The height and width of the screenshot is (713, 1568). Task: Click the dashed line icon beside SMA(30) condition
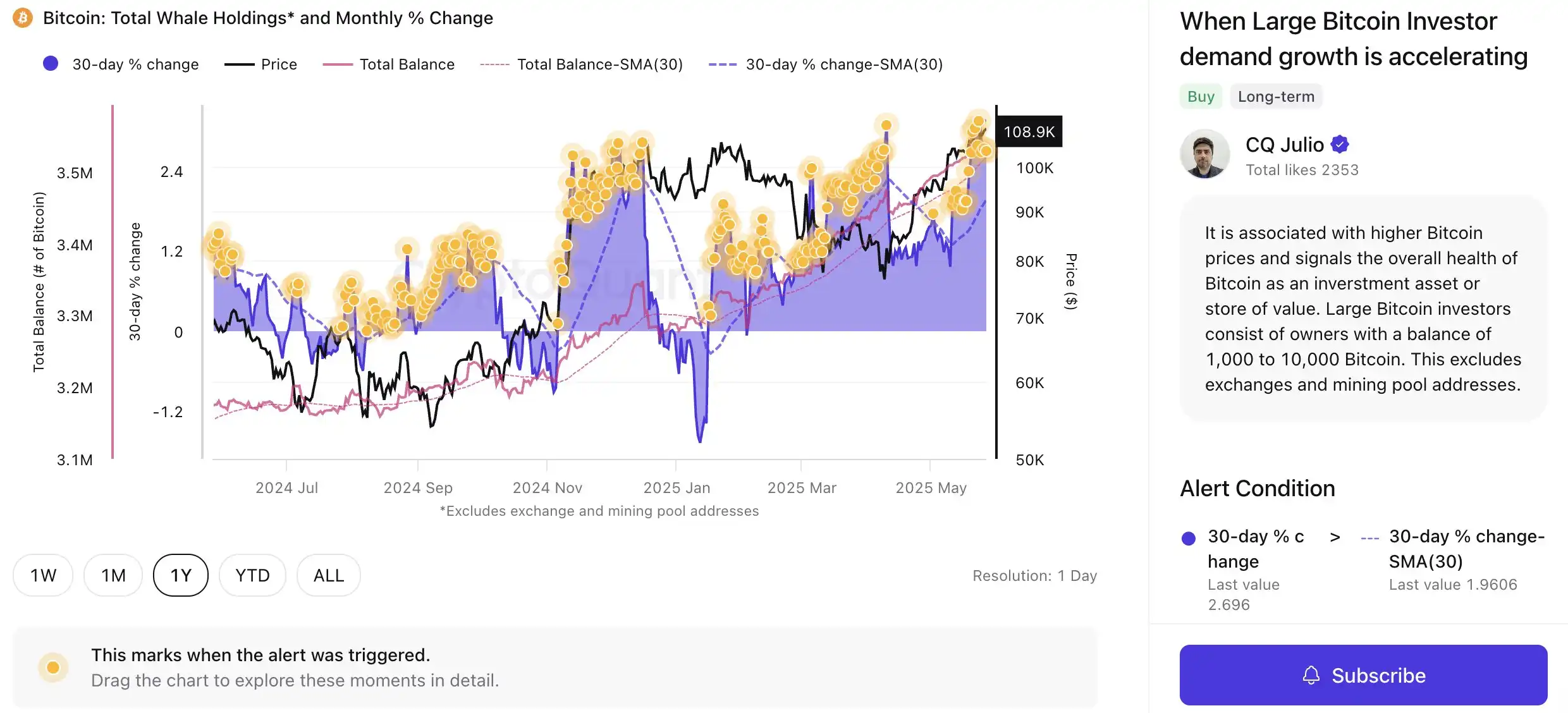click(x=1369, y=538)
